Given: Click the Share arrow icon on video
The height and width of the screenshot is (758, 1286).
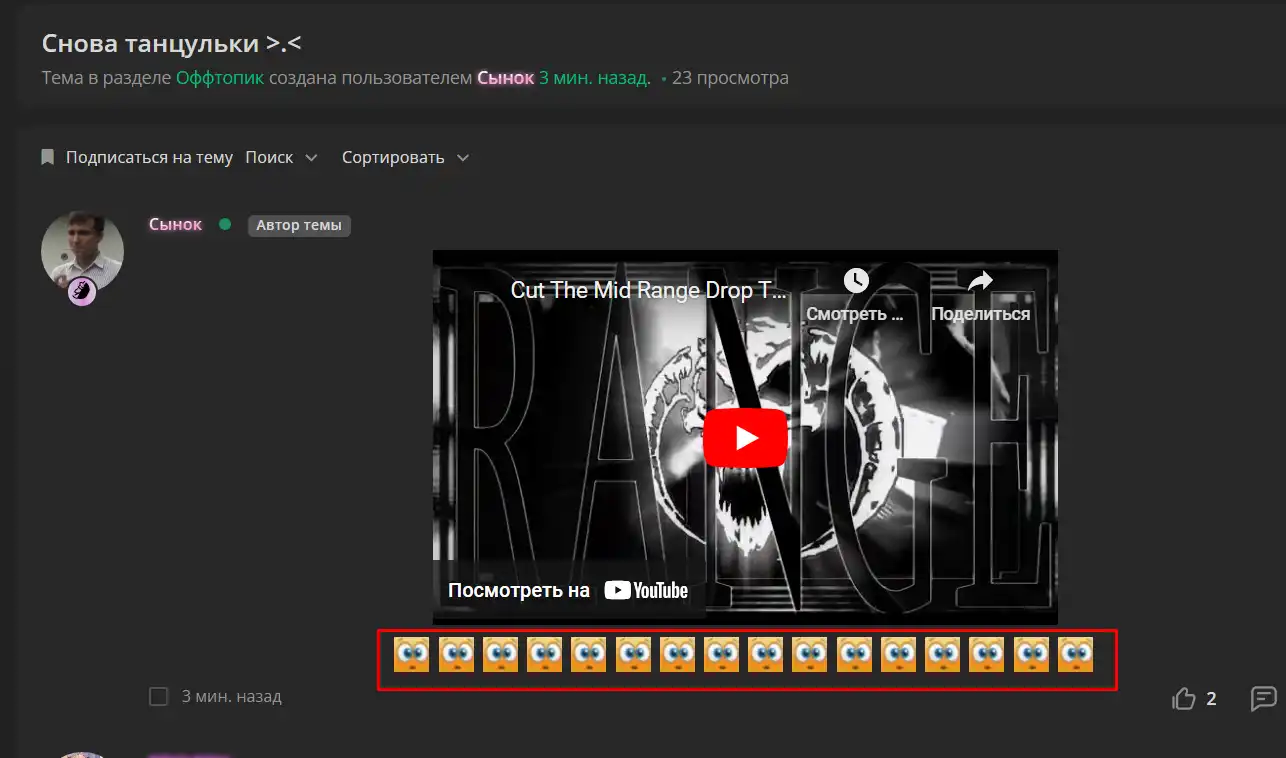Looking at the screenshot, I should pyautogui.click(x=980, y=281).
